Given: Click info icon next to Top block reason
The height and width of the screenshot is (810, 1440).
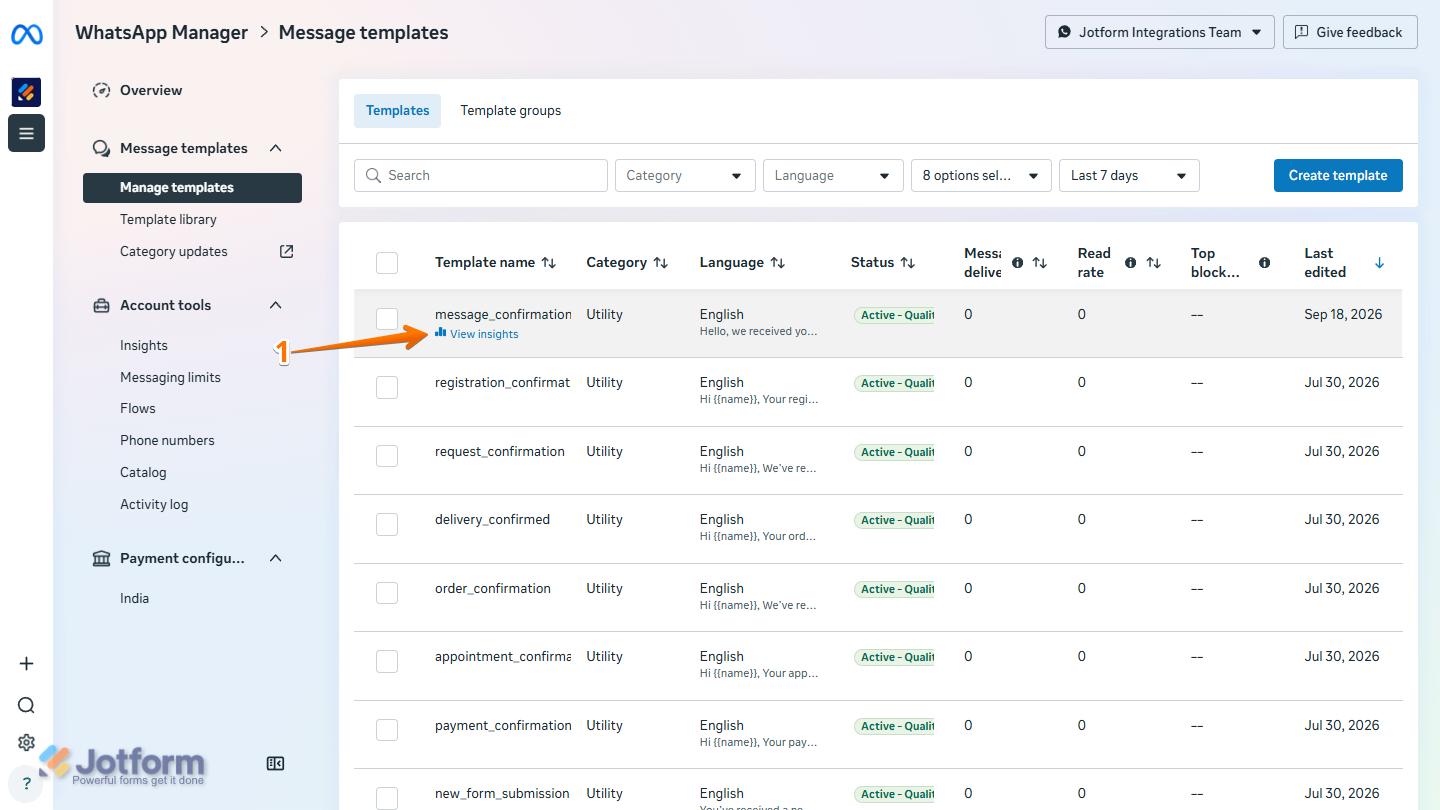Looking at the screenshot, I should click(1265, 263).
